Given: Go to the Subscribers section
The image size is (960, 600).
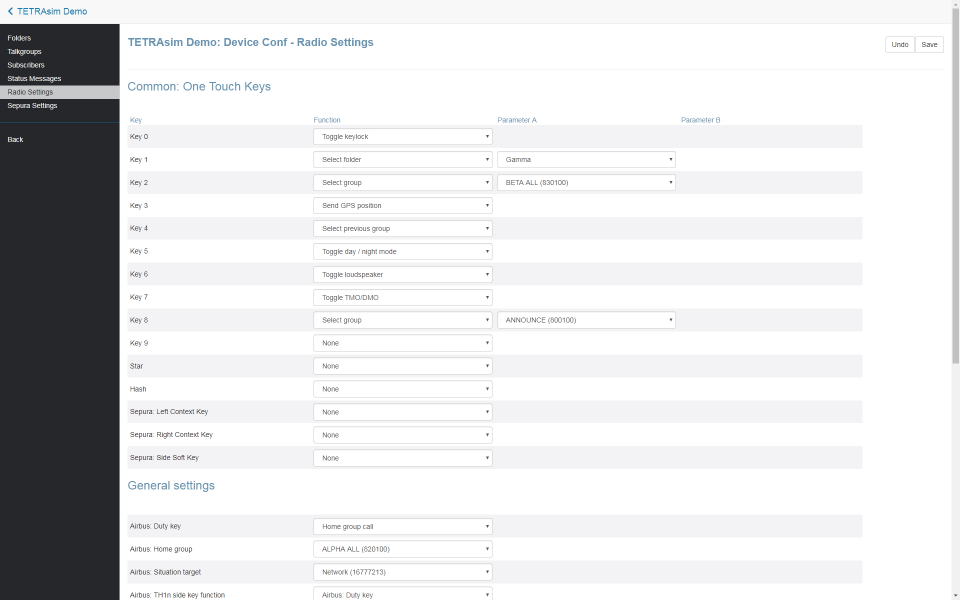Looking at the screenshot, I should tap(26, 65).
